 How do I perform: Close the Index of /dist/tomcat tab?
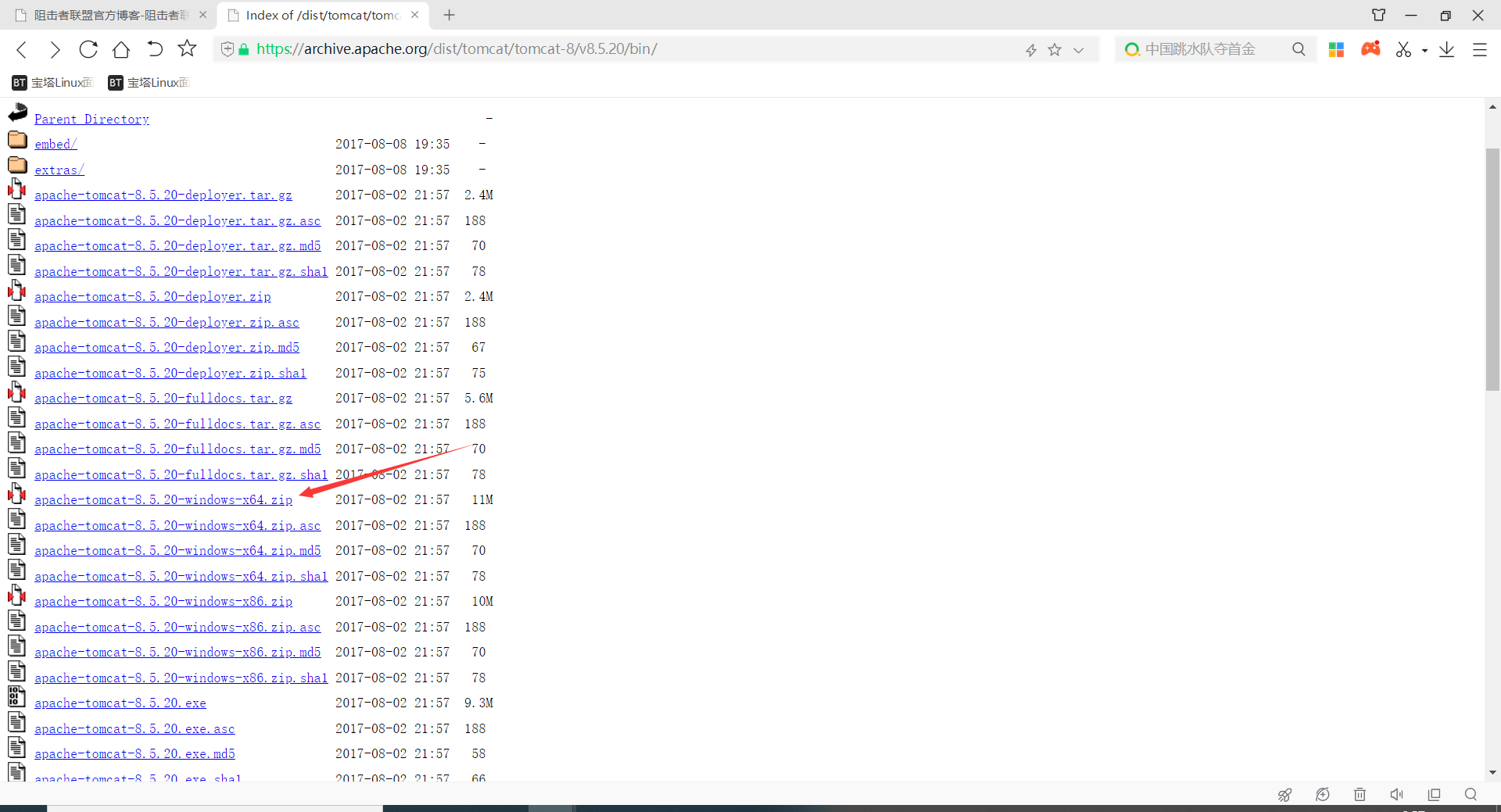tap(414, 15)
